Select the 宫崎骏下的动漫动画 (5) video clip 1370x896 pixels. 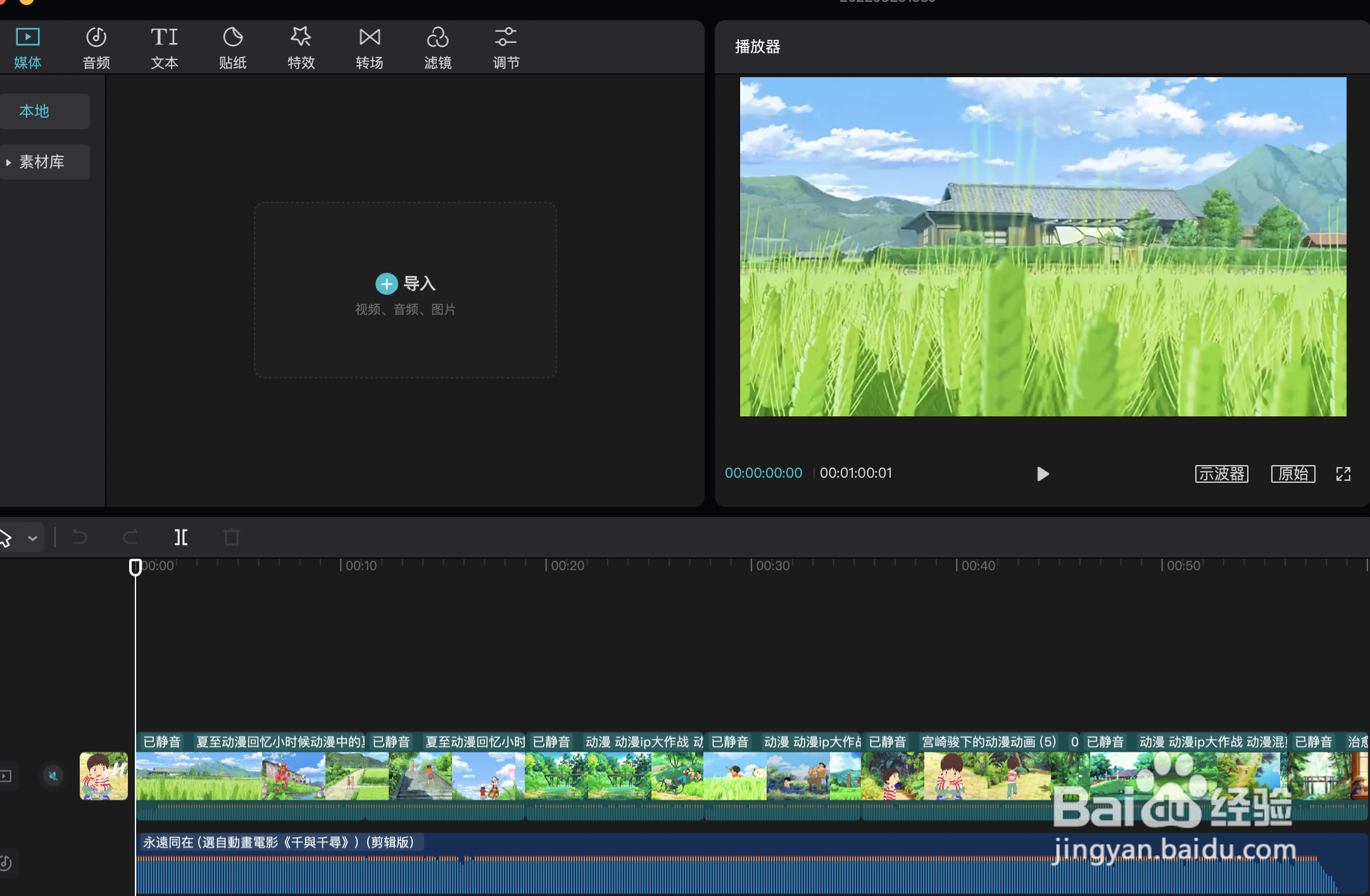coord(971,776)
